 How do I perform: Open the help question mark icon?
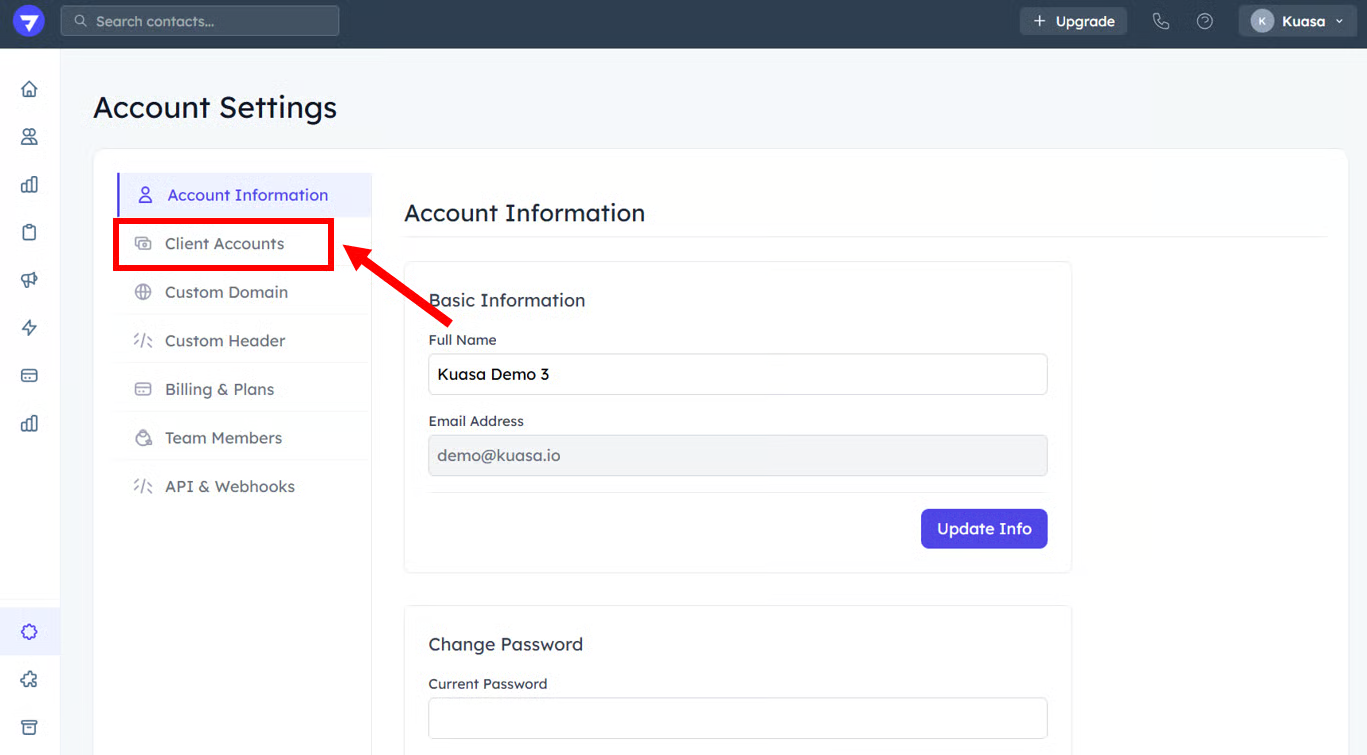coord(1205,21)
